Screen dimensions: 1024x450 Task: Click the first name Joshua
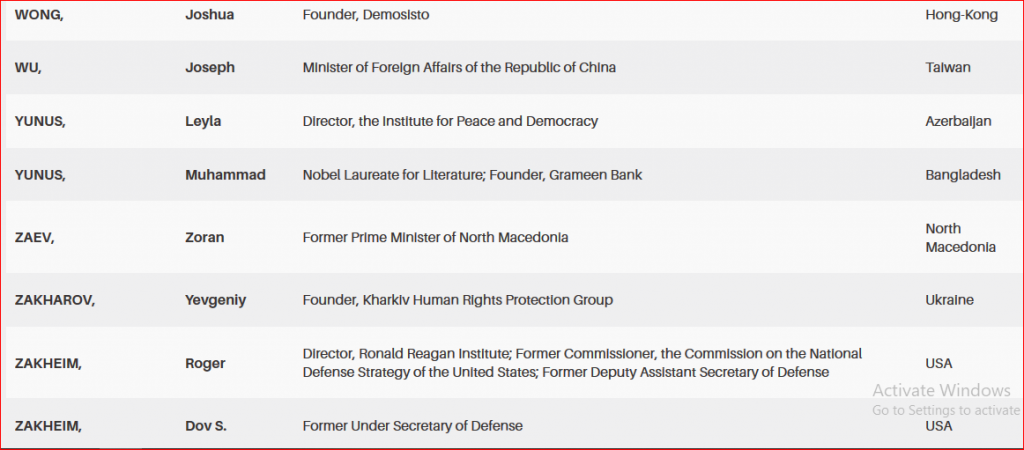[208, 15]
